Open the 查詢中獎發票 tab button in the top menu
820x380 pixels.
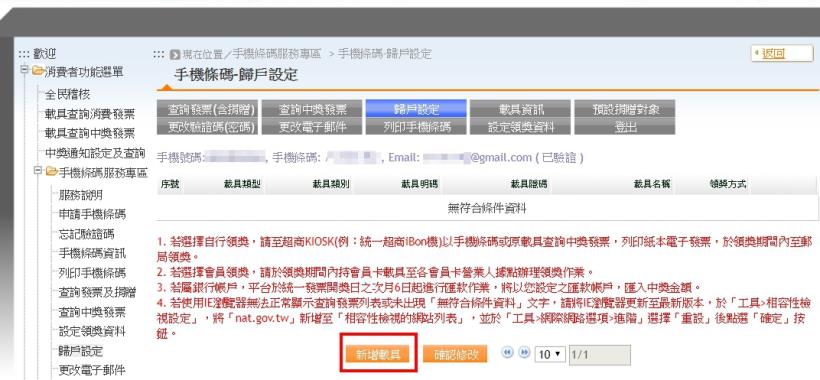click(312, 109)
